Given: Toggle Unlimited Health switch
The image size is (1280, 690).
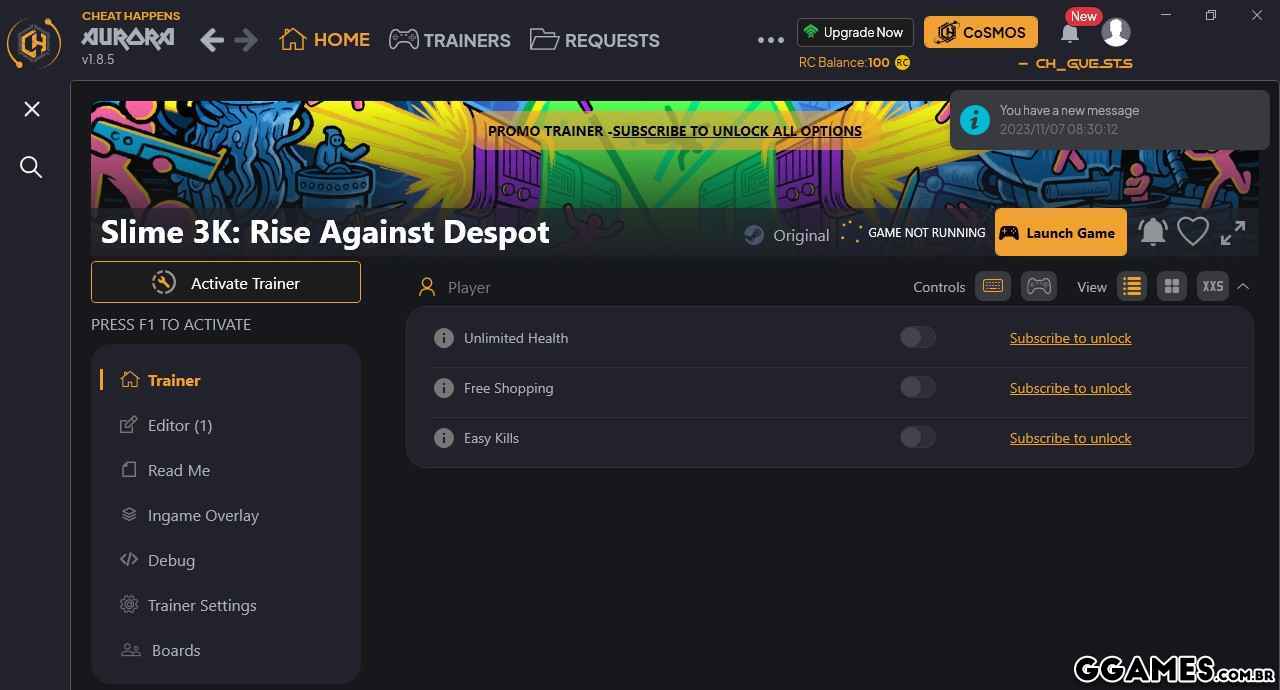Looking at the screenshot, I should (918, 337).
